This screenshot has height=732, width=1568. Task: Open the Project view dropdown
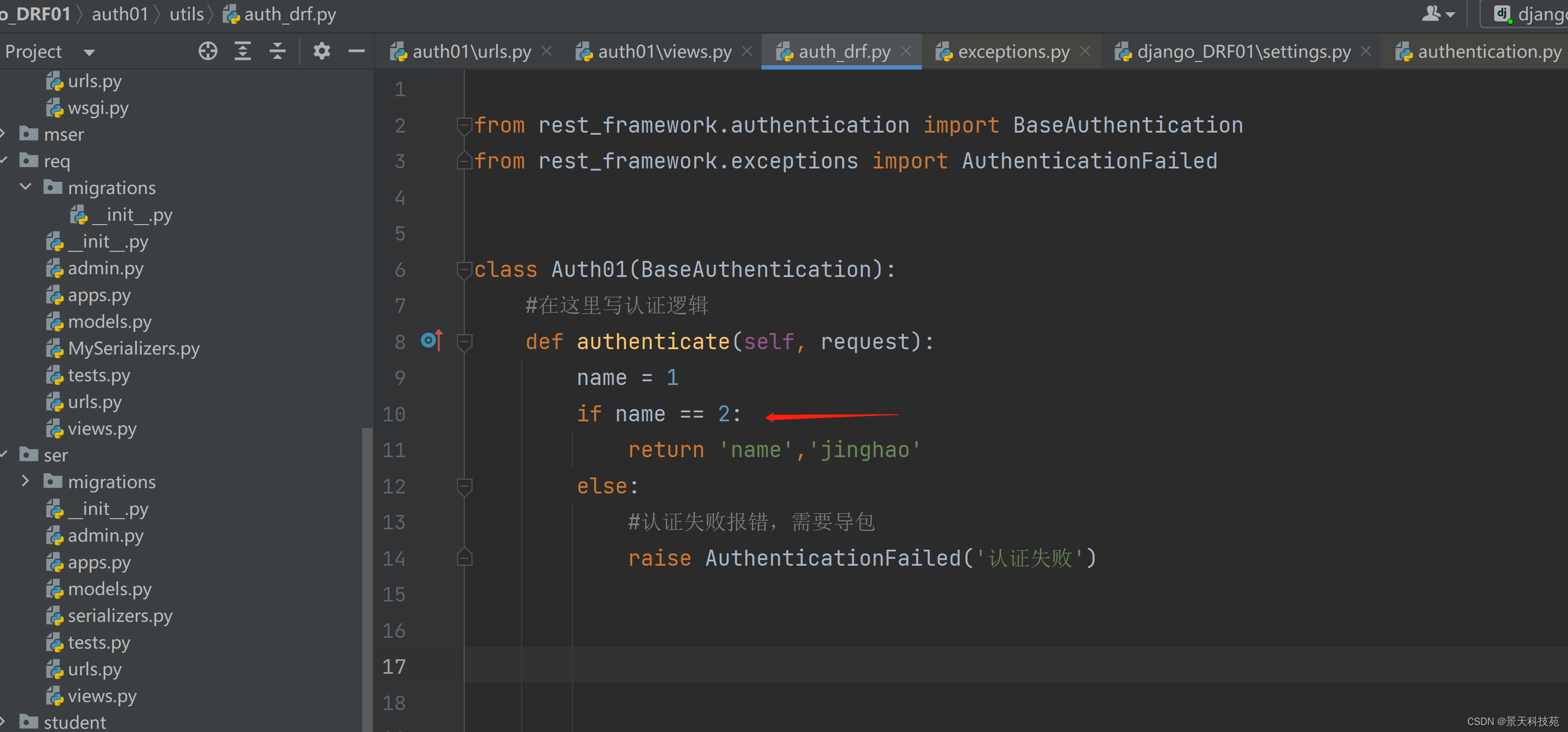coord(89,52)
